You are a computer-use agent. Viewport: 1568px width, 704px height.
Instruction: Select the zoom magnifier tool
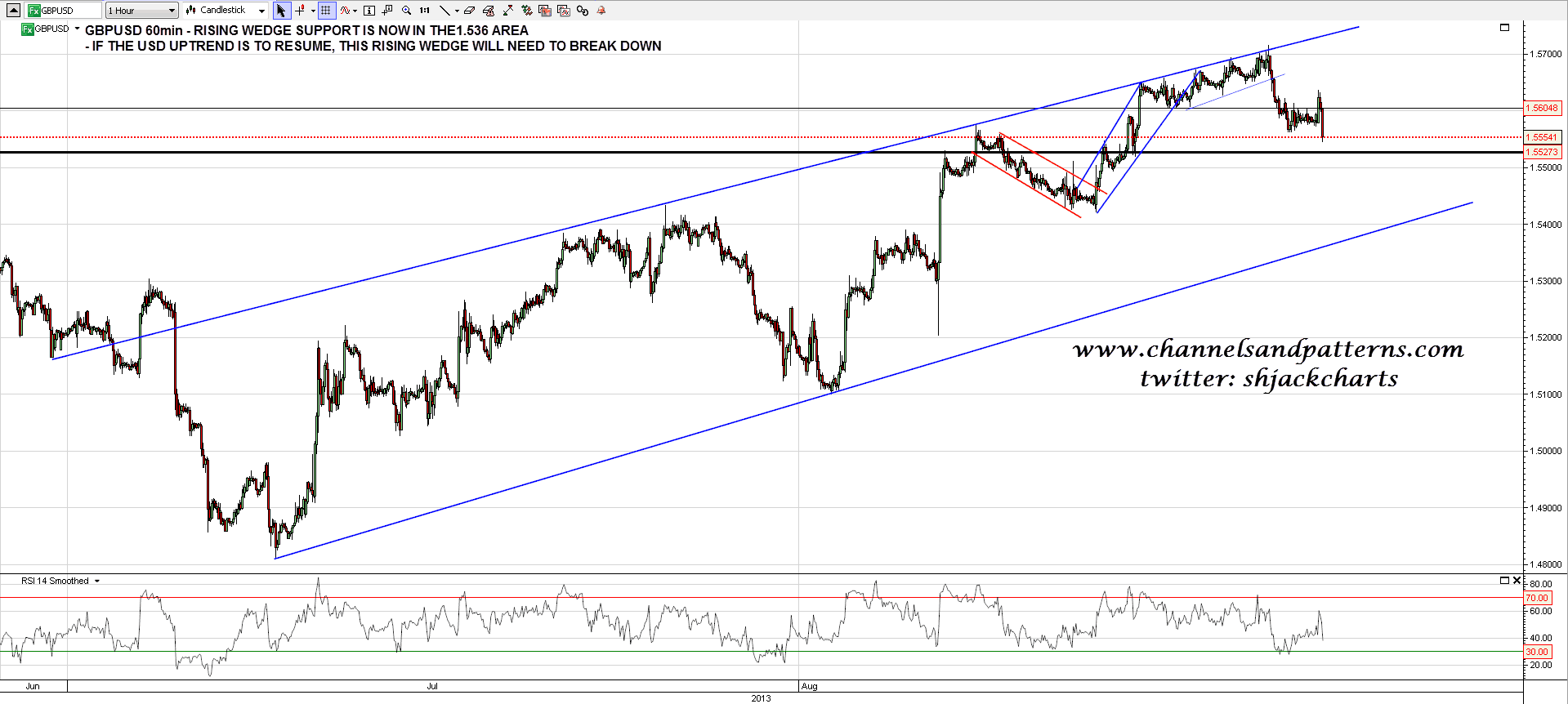pos(406,11)
